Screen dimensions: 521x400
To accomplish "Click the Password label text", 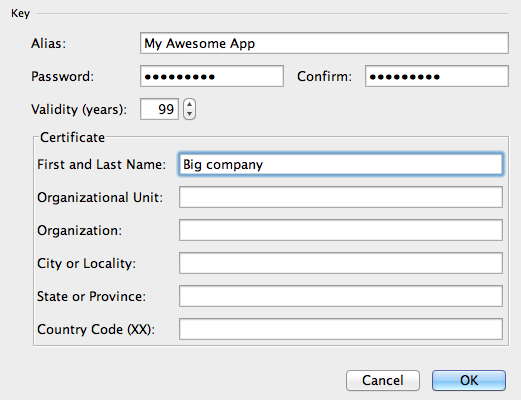I will coord(62,76).
